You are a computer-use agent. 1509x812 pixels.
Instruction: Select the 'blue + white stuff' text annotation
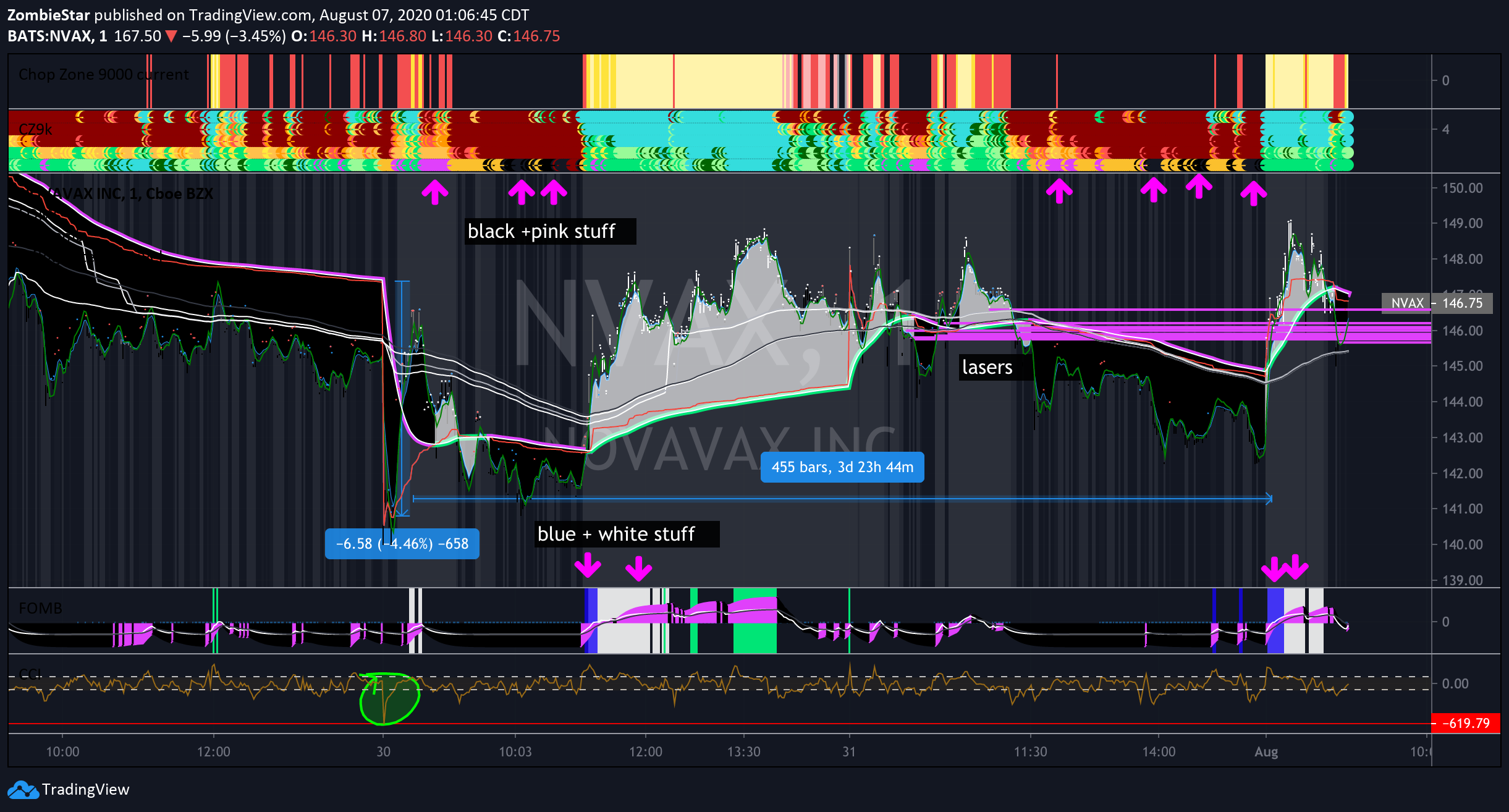(x=627, y=534)
